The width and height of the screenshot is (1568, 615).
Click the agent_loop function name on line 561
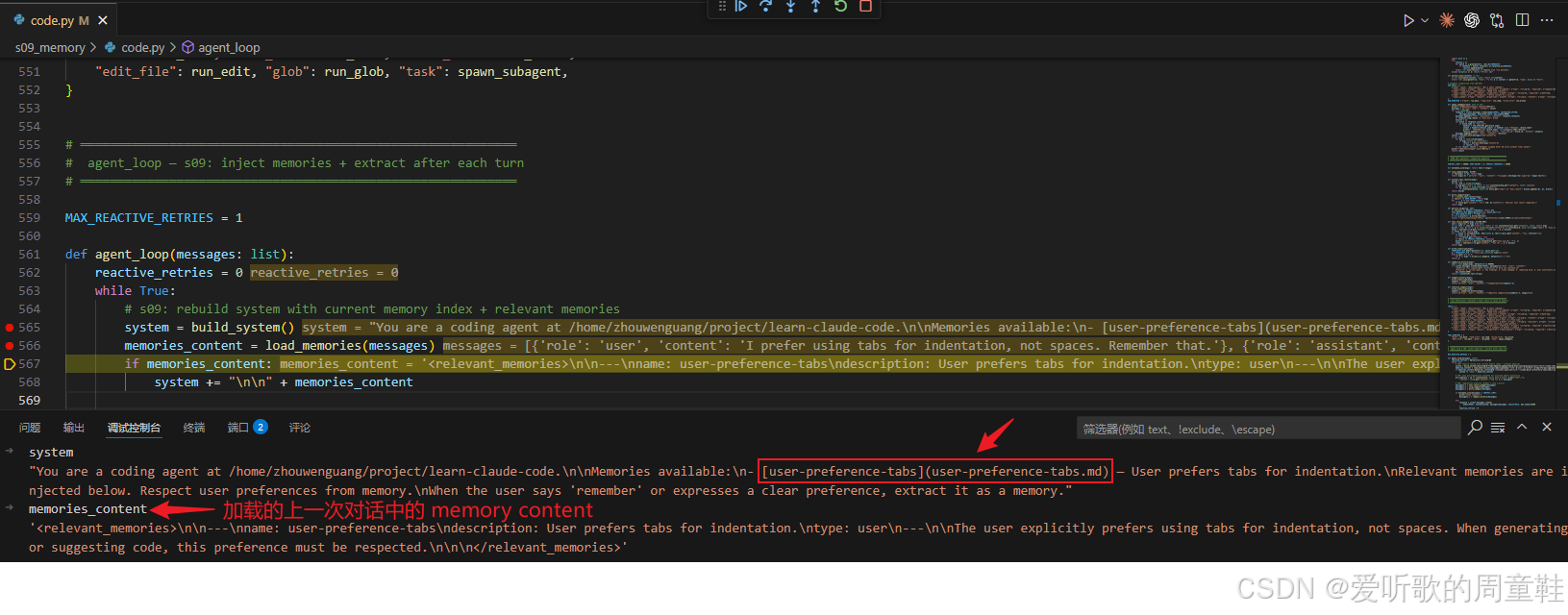click(132, 255)
